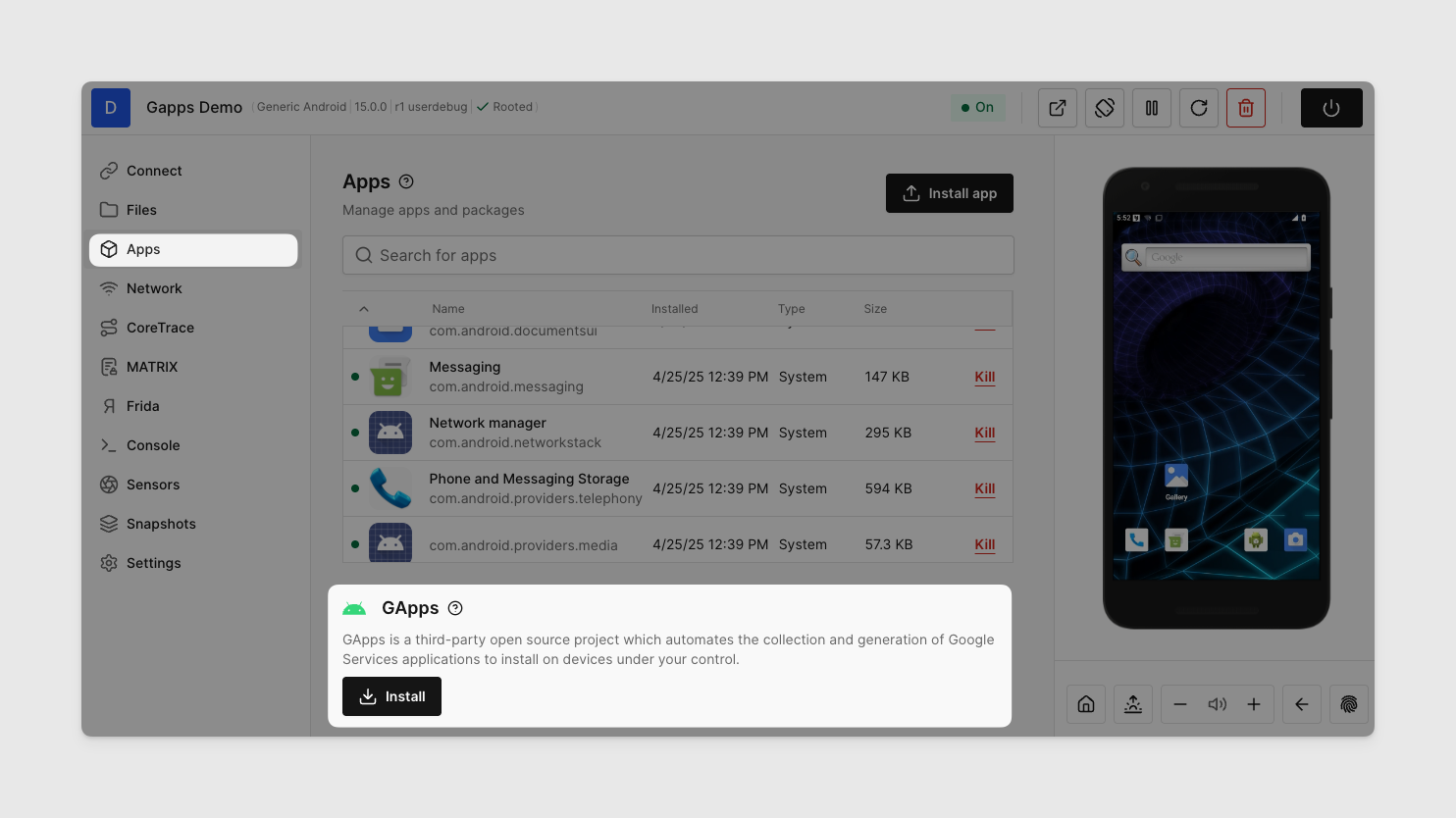Click the blue D device avatar
The width and height of the screenshot is (1456, 818).
pyautogui.click(x=111, y=108)
